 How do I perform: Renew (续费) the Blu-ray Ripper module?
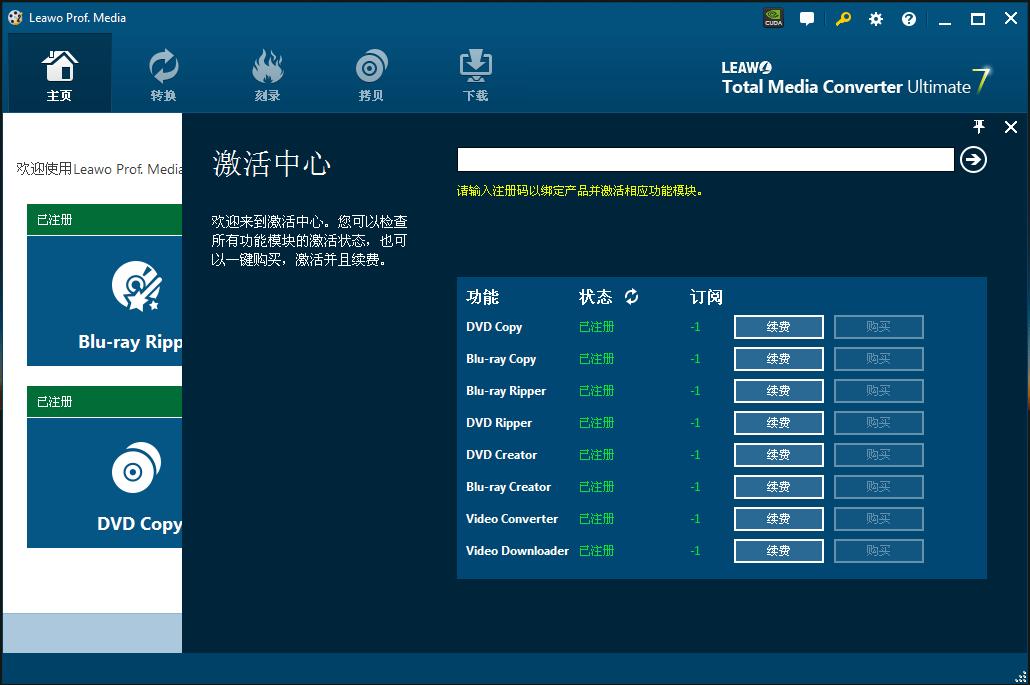778,391
